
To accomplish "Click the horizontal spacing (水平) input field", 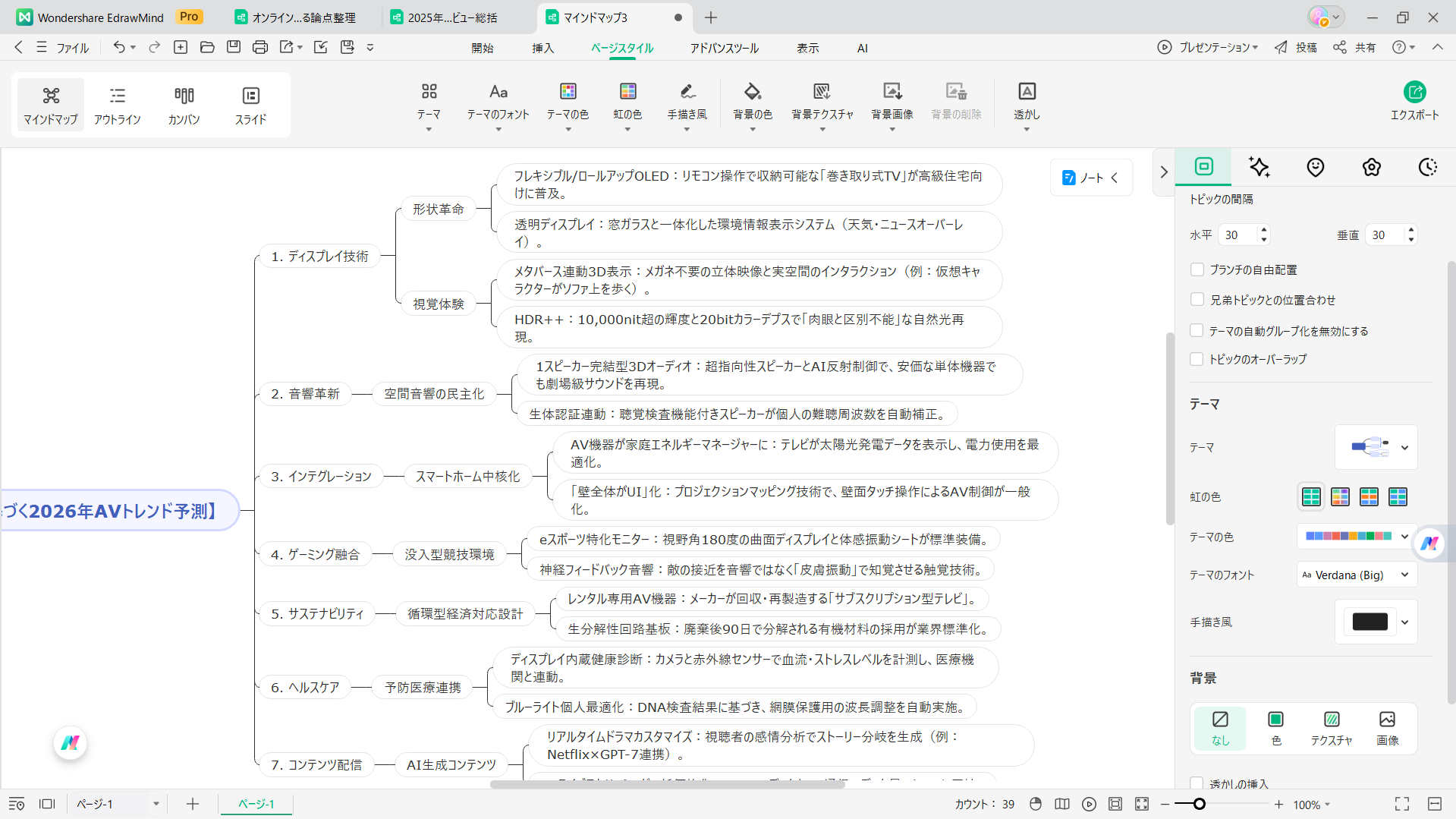I will click(1239, 235).
